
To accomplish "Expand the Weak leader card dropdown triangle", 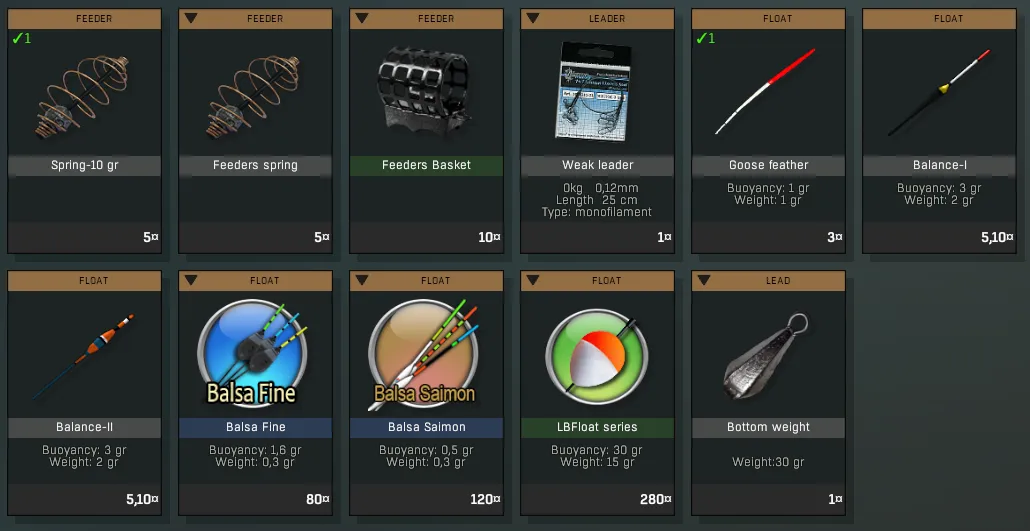I will click(x=533, y=18).
